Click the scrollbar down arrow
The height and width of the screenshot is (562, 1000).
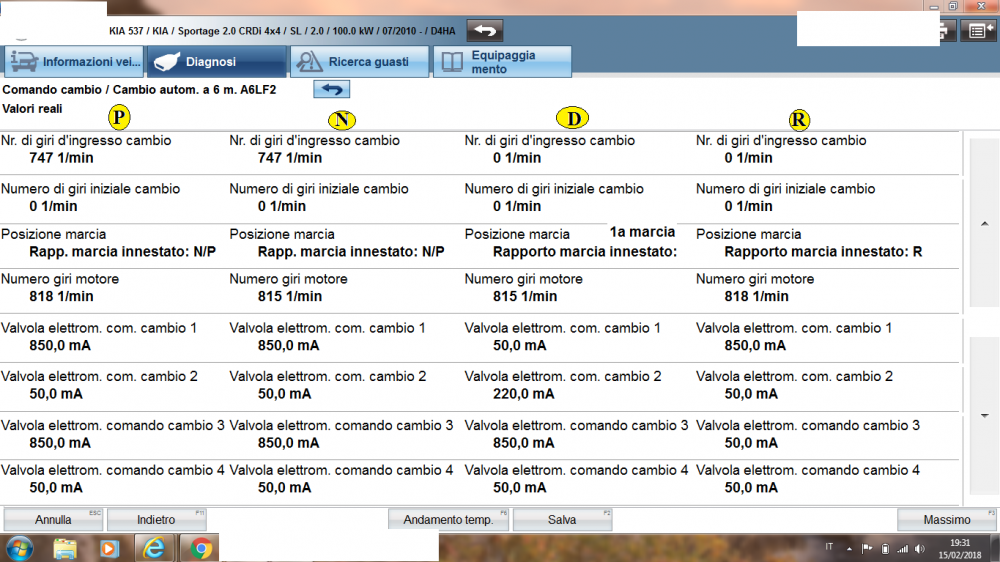tap(985, 415)
